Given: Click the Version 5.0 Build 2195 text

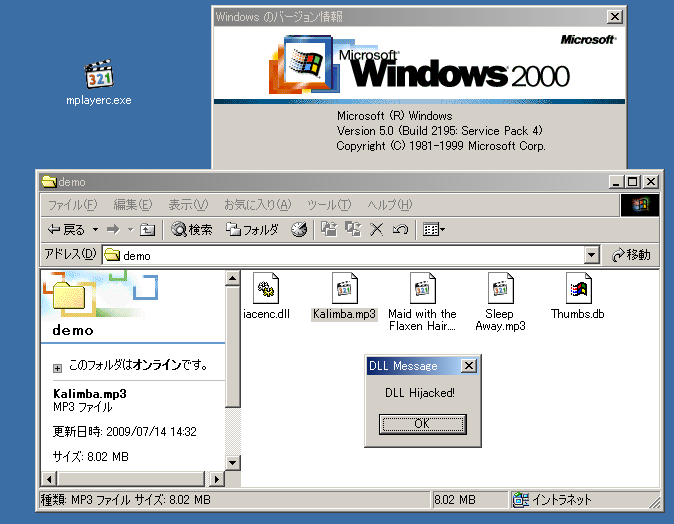Looking at the screenshot, I should click(439, 131).
